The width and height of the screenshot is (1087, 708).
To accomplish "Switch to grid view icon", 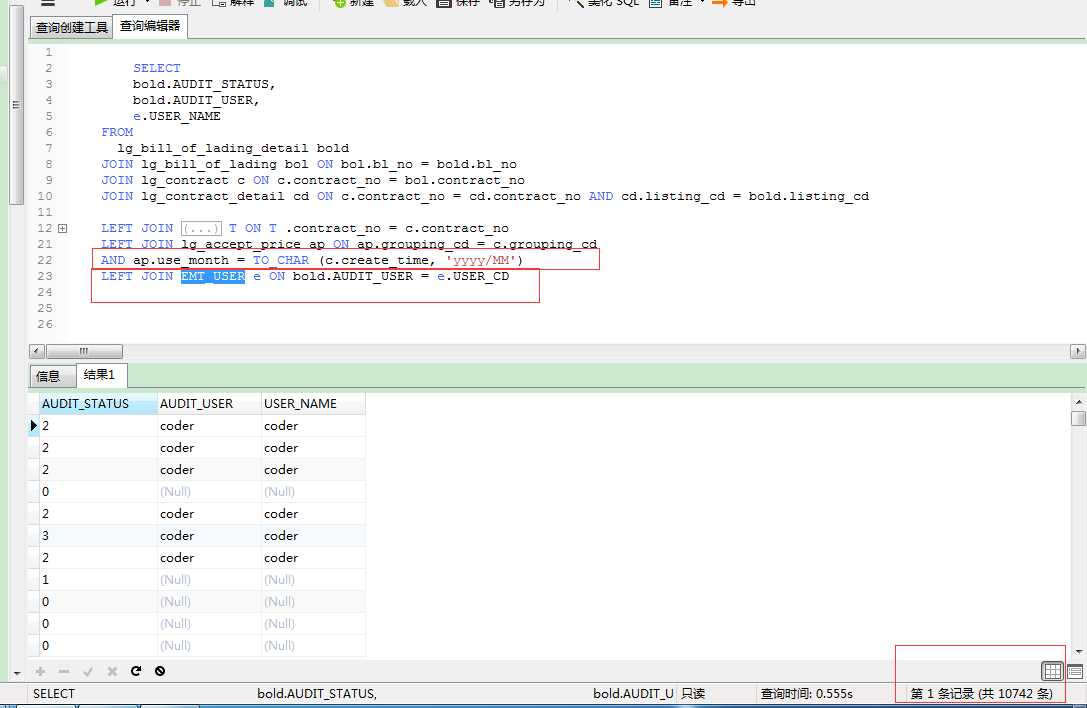I will tap(1052, 671).
